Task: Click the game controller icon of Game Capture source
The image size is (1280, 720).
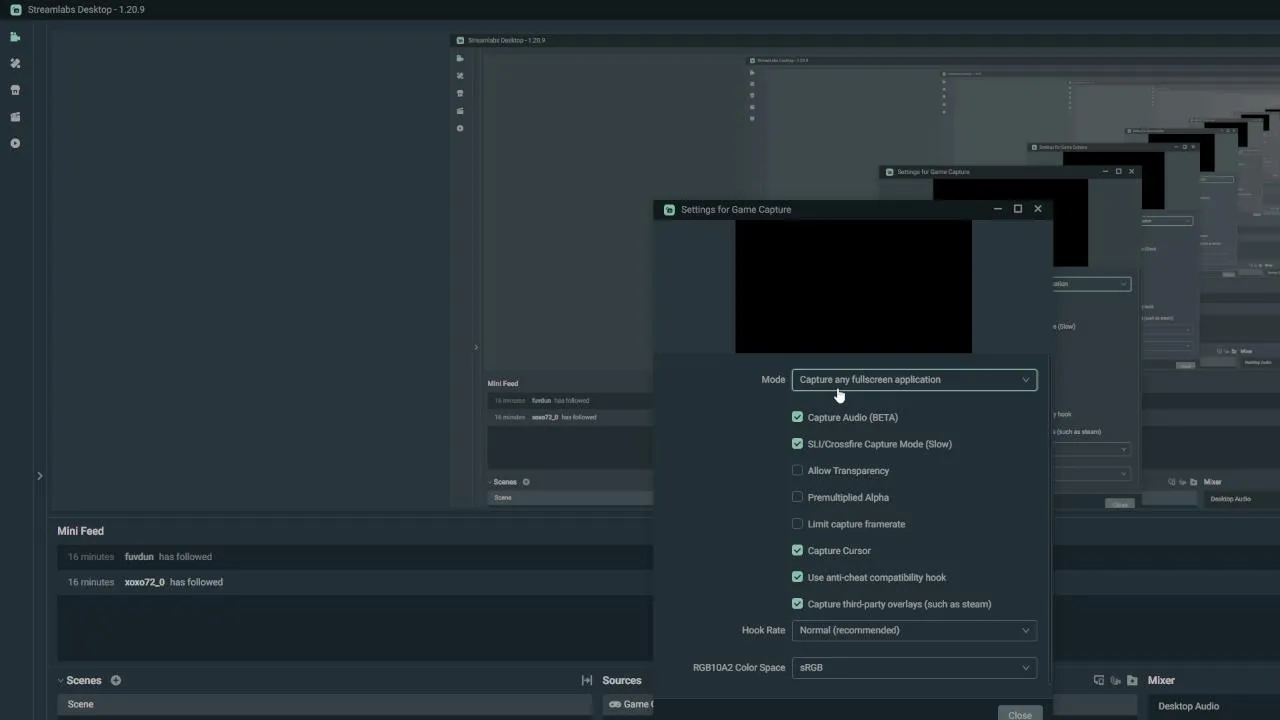Action: (615, 704)
